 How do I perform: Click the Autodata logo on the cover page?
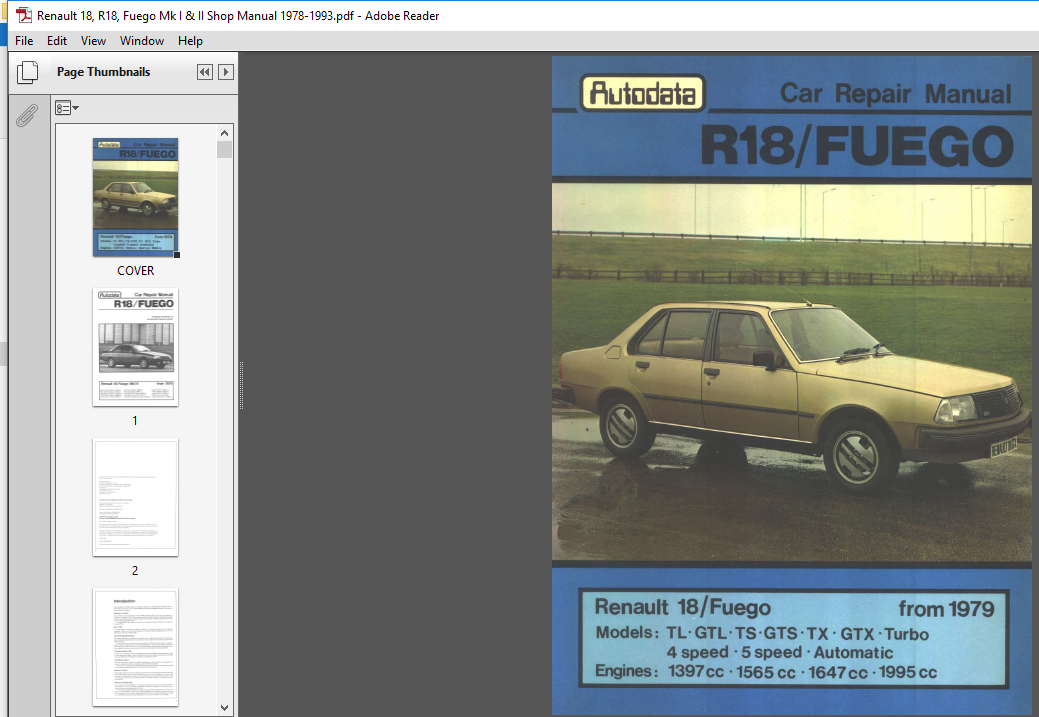point(642,93)
